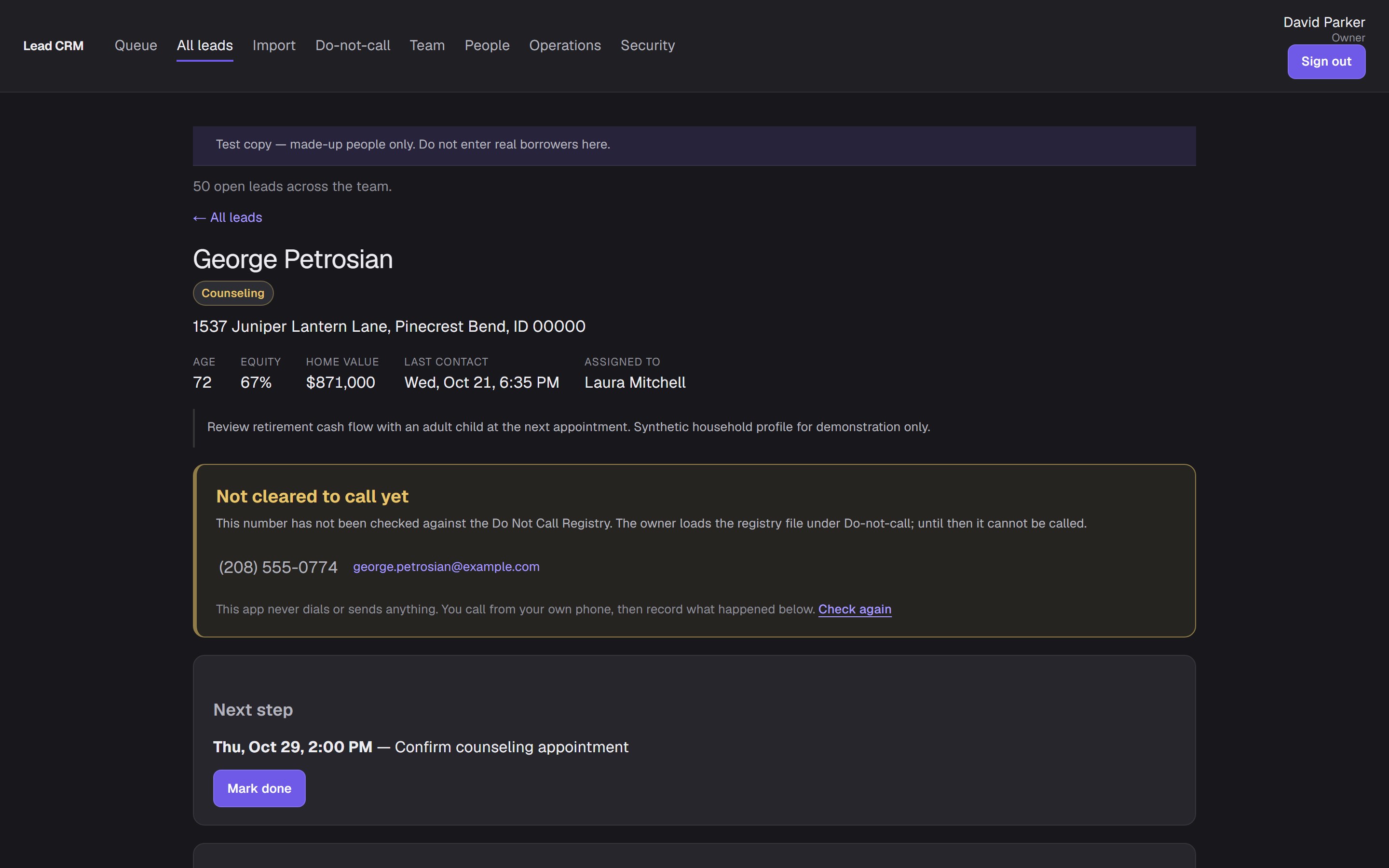1389x868 pixels.
Task: Open the People tab
Action: click(487, 45)
